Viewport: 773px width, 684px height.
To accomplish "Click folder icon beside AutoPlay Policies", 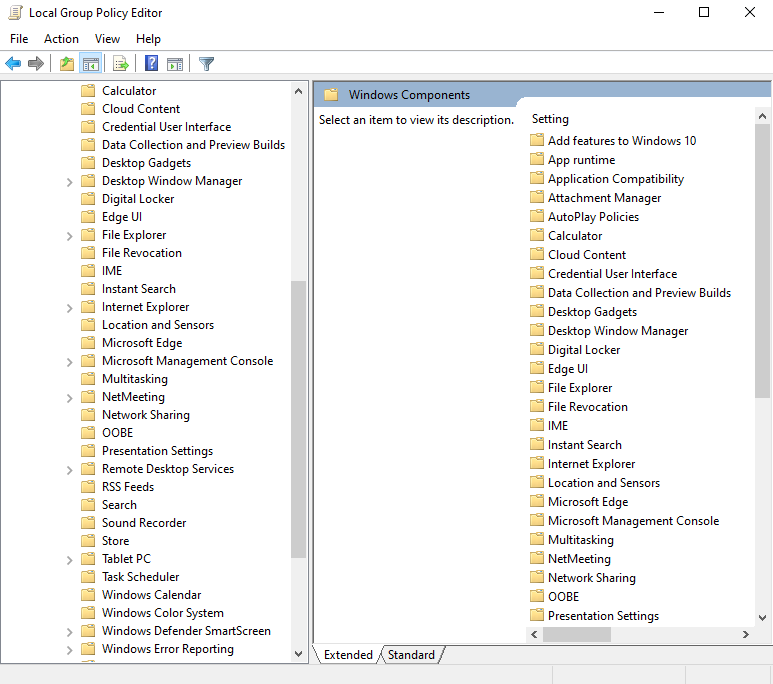I will tap(537, 216).
